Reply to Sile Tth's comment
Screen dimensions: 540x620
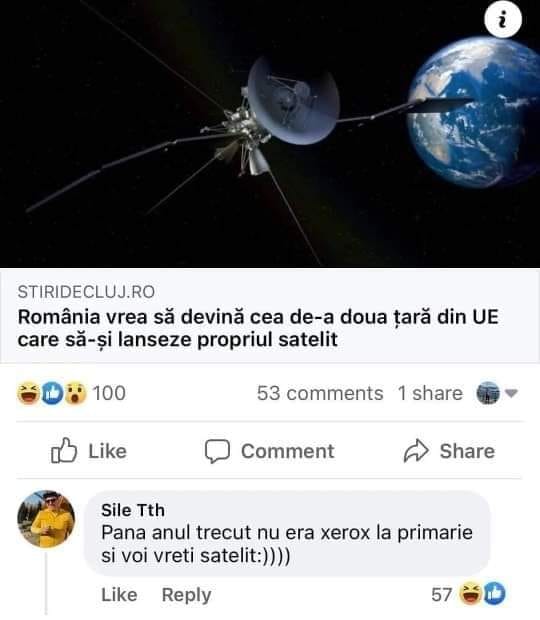pos(187,595)
